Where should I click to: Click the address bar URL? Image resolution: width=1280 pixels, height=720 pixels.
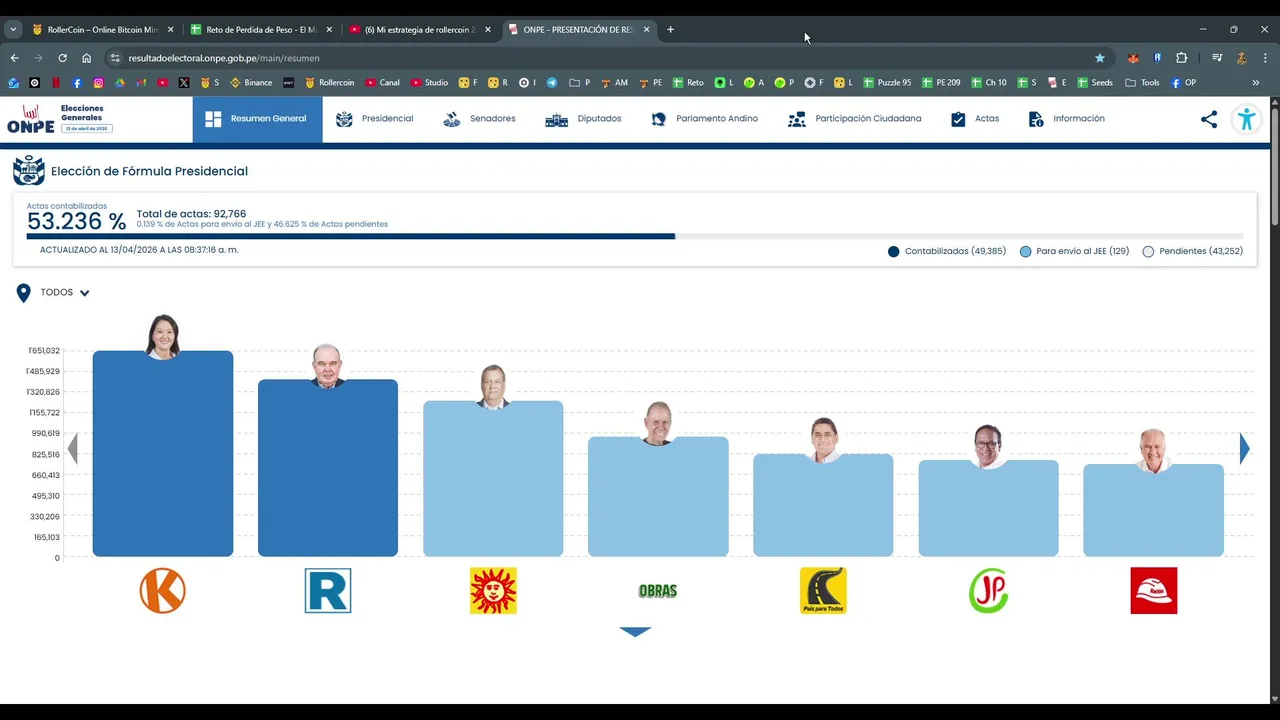tap(224, 58)
